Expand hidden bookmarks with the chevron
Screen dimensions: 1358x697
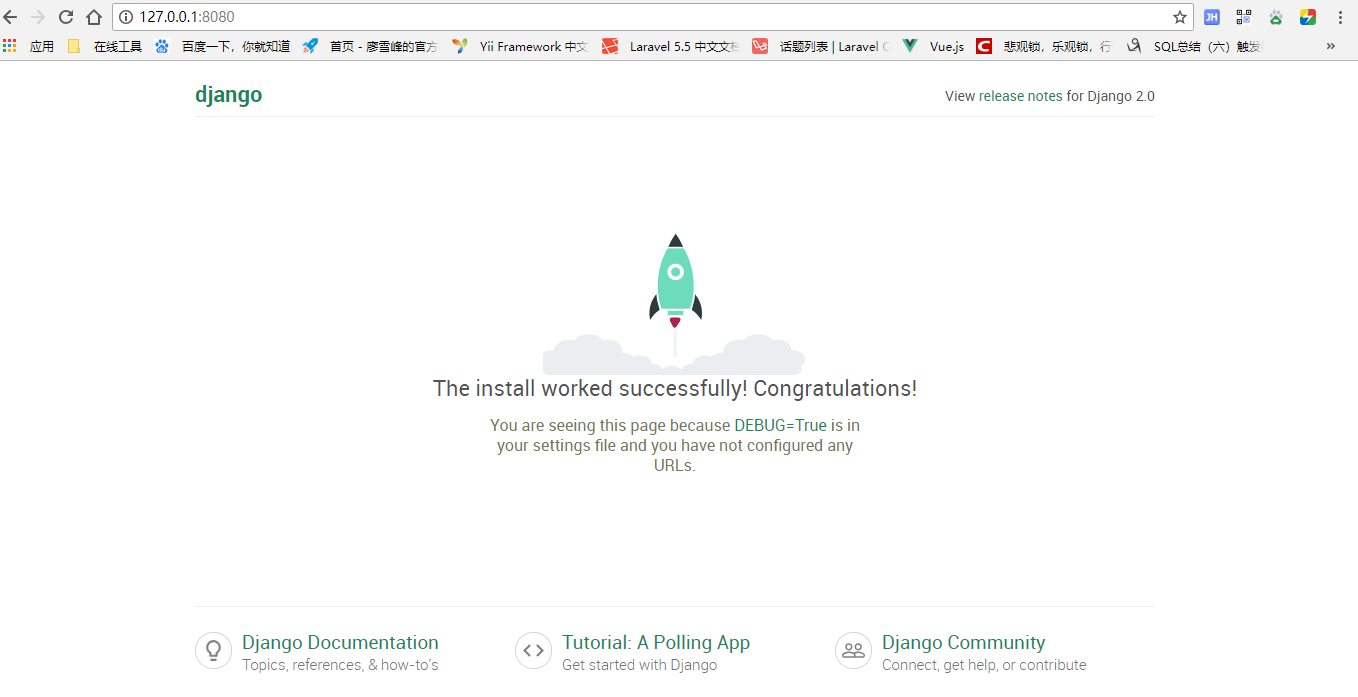coord(1330,46)
